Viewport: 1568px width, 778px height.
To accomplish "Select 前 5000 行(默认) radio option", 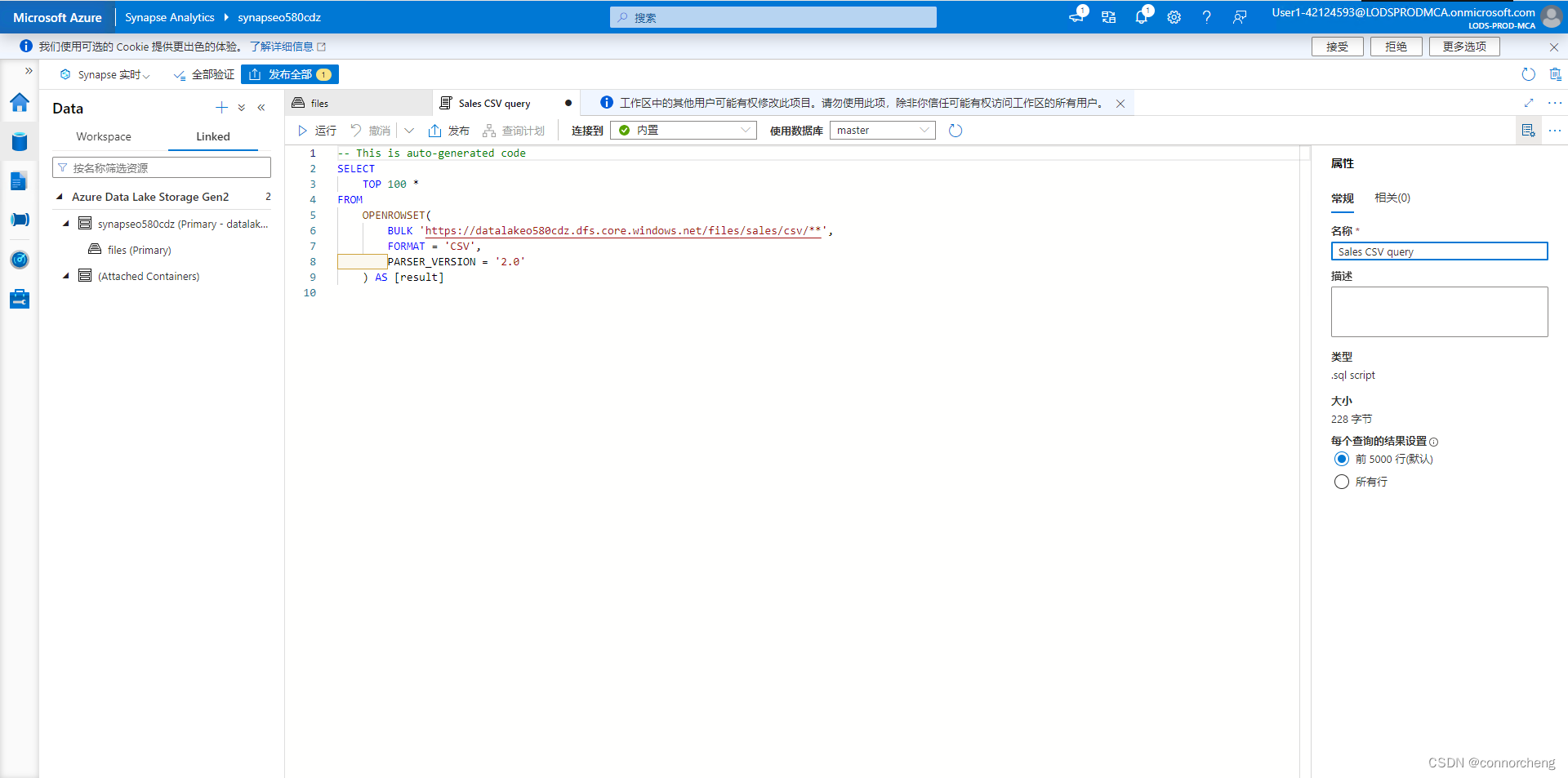I will tap(1341, 459).
